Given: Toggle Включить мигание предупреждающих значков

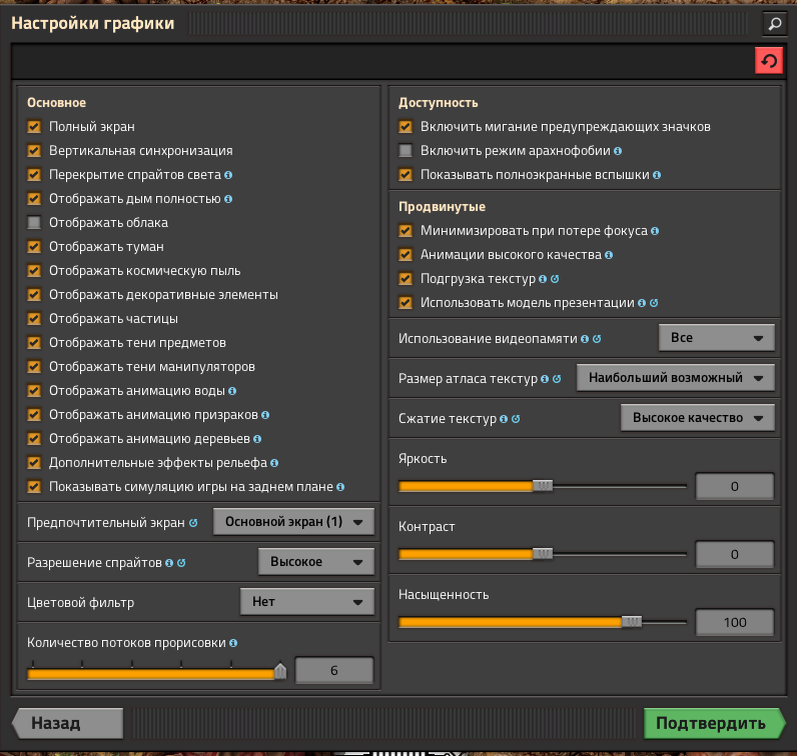Looking at the screenshot, I should click(x=406, y=127).
